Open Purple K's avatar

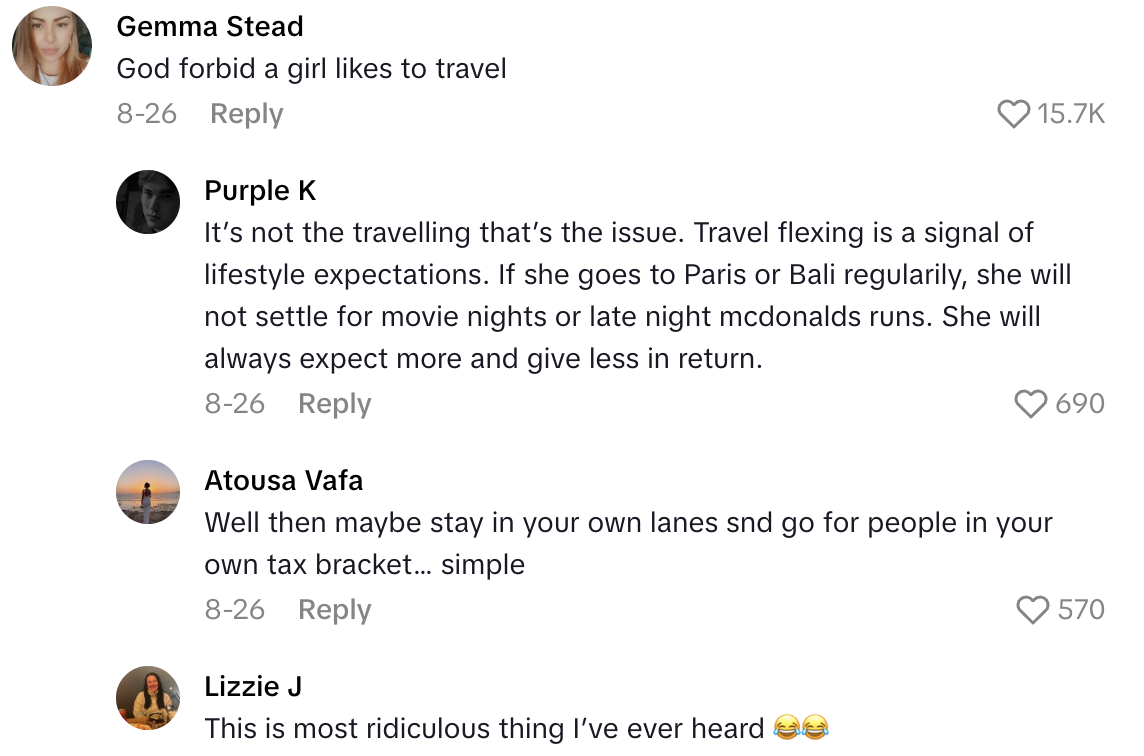(148, 202)
